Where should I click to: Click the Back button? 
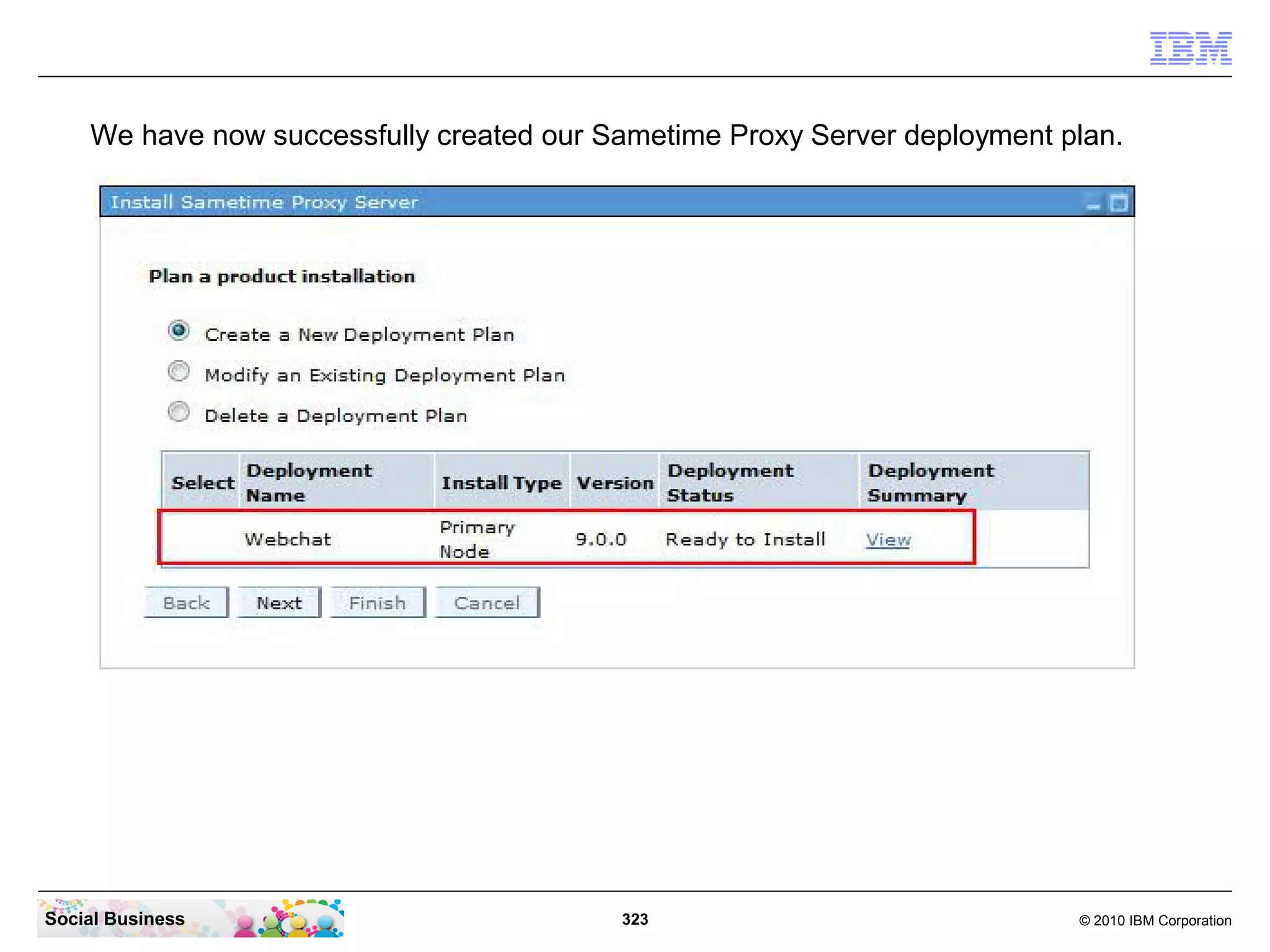click(x=187, y=602)
